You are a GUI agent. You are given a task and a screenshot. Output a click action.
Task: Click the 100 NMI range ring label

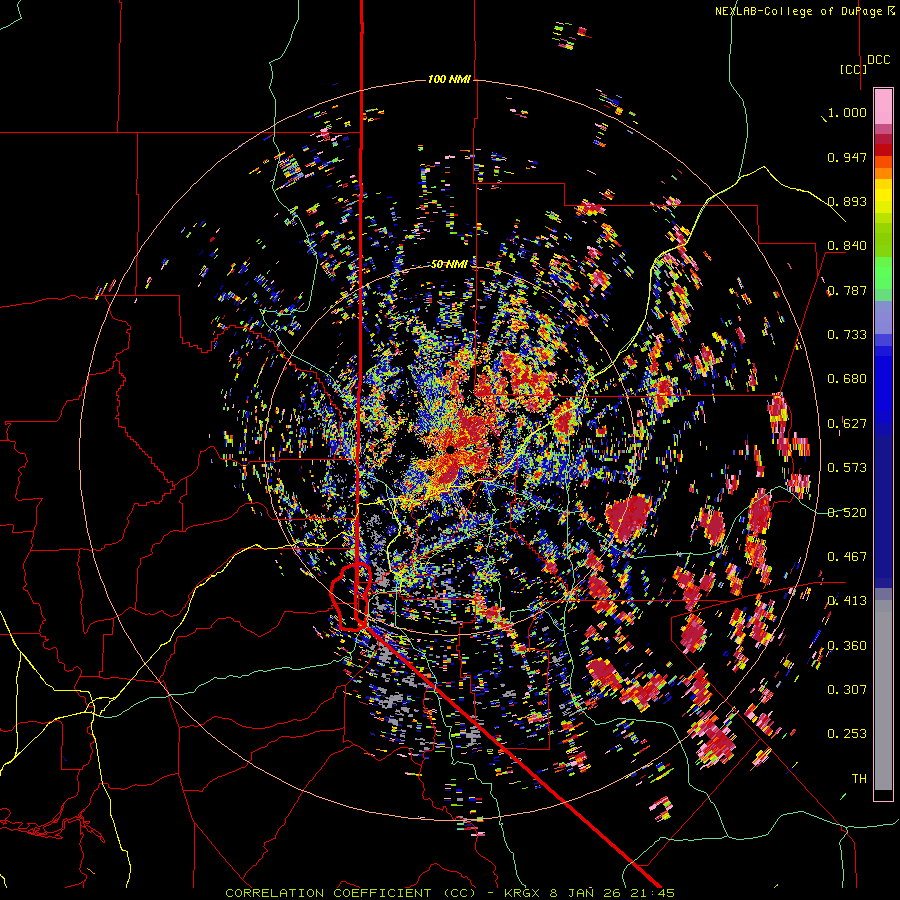tap(449, 79)
